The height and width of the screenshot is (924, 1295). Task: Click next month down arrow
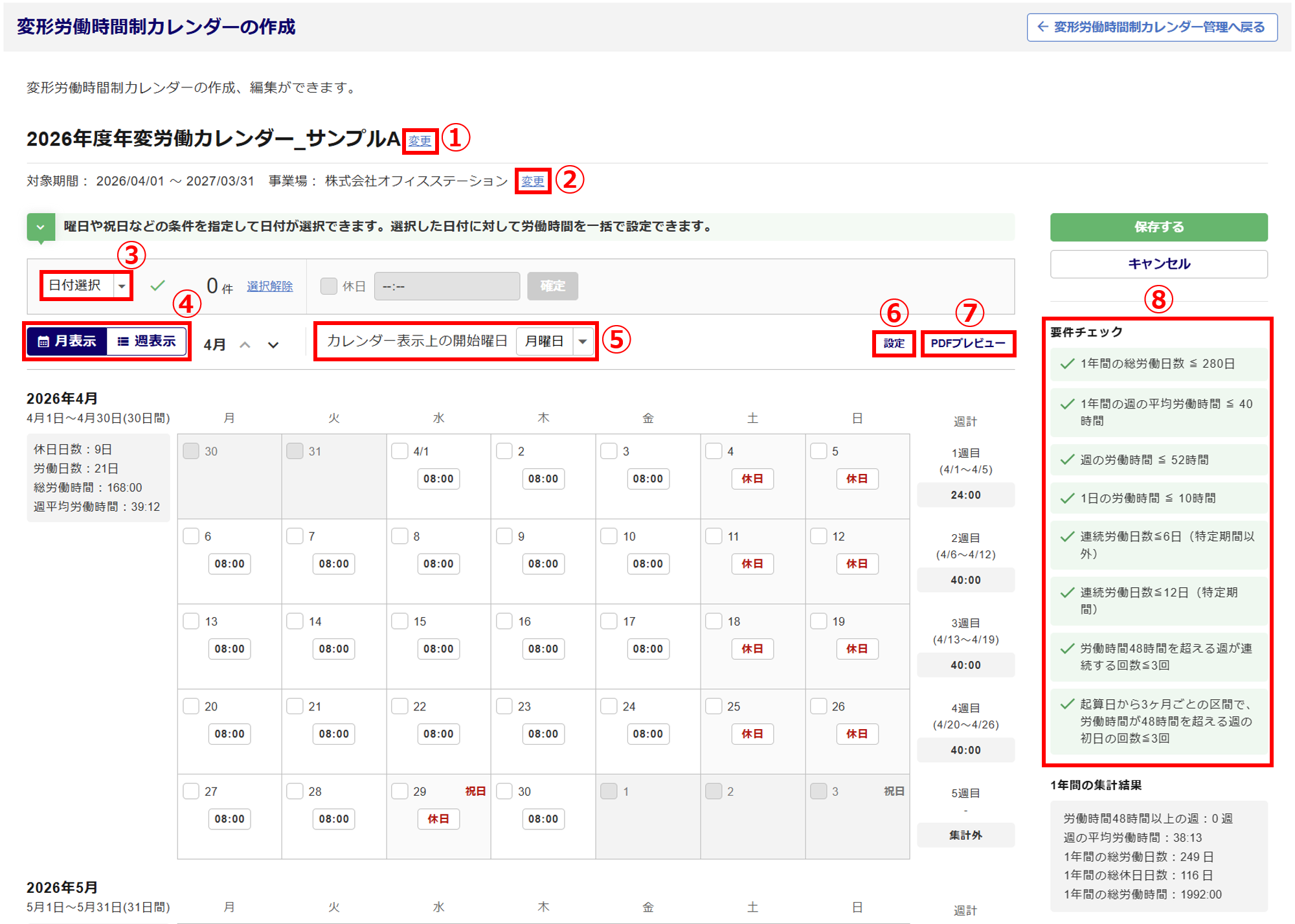tap(273, 345)
